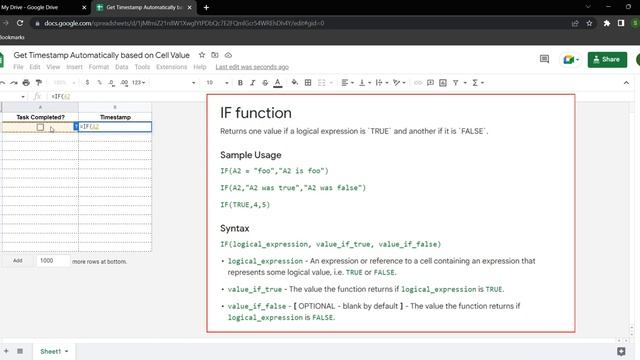Screen dimensions: 640x360
Task: Open the Help menu
Action: tap(200, 67)
